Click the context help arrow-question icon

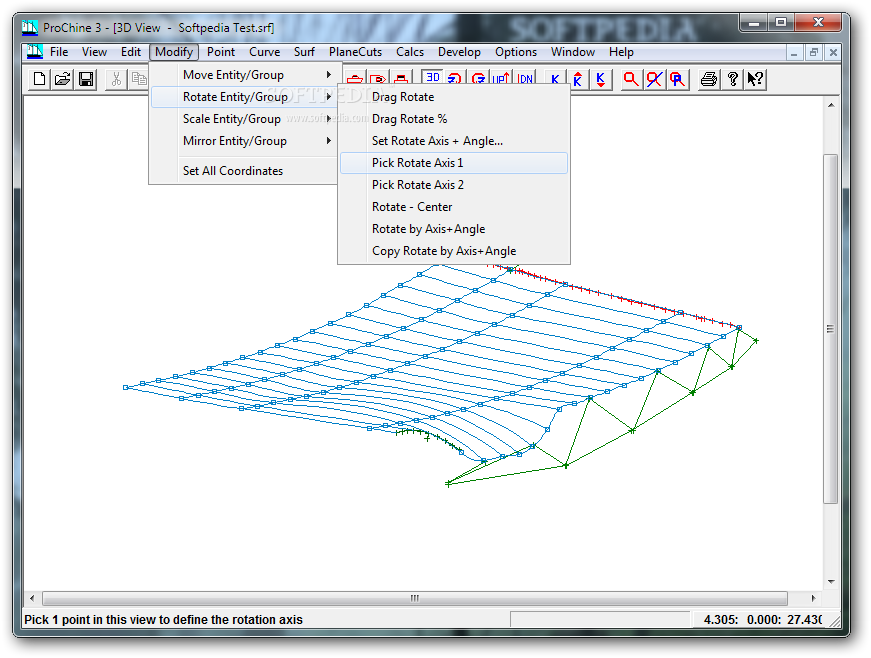point(755,79)
